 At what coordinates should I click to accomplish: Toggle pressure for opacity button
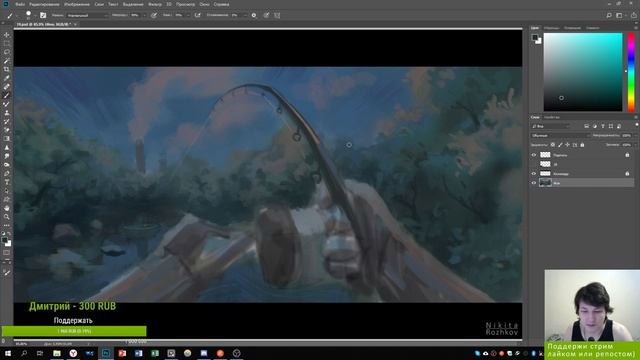click(154, 15)
